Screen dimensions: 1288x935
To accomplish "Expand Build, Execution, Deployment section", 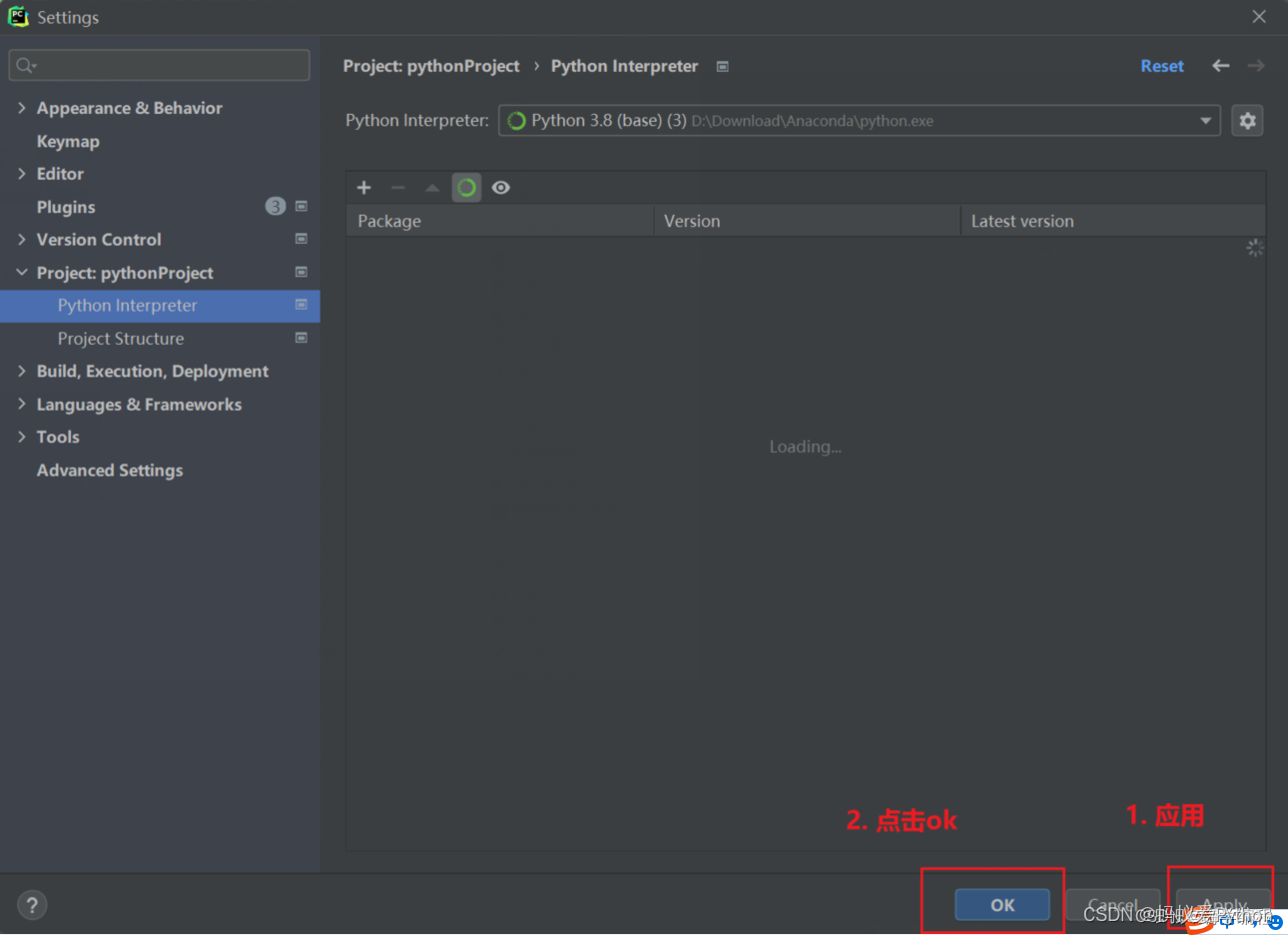I will click(22, 372).
